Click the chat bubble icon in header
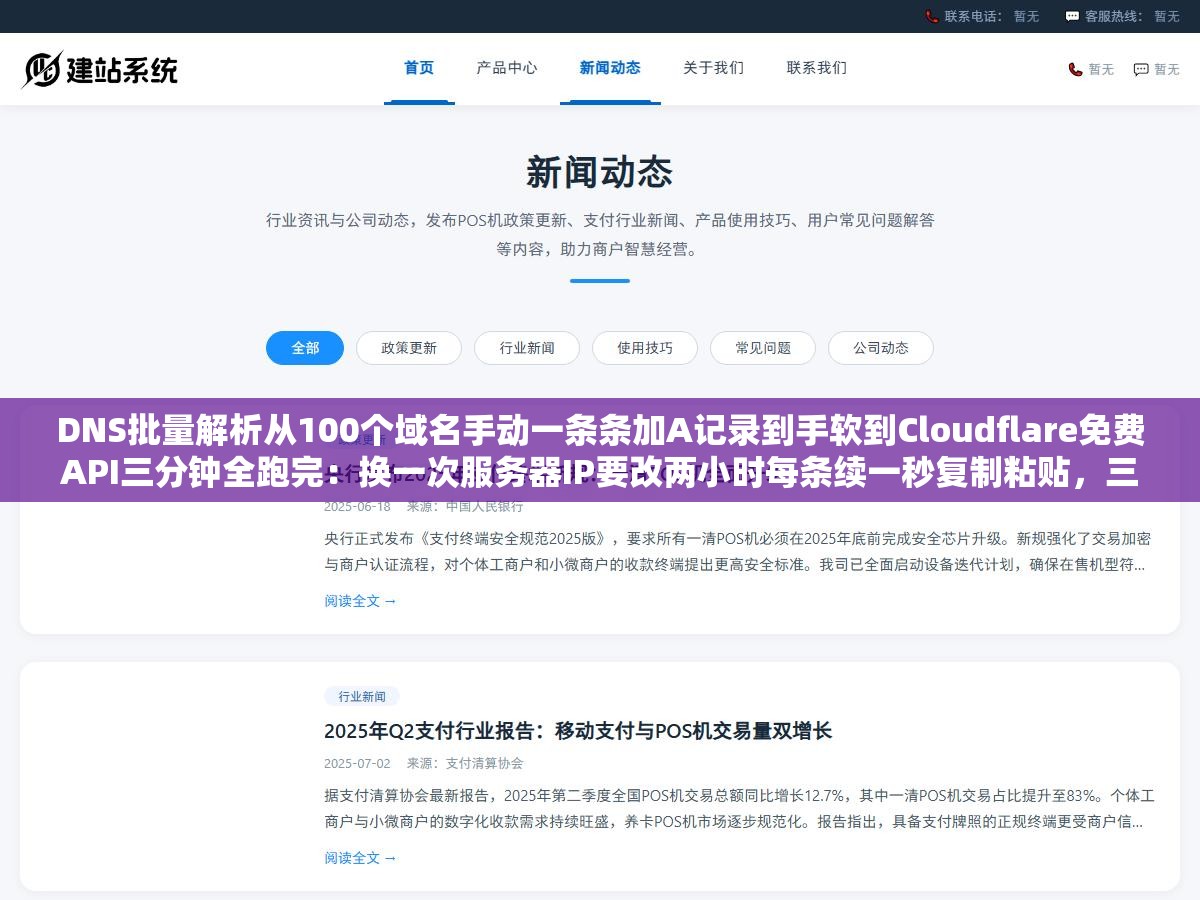This screenshot has height=900, width=1200. [x=1141, y=69]
